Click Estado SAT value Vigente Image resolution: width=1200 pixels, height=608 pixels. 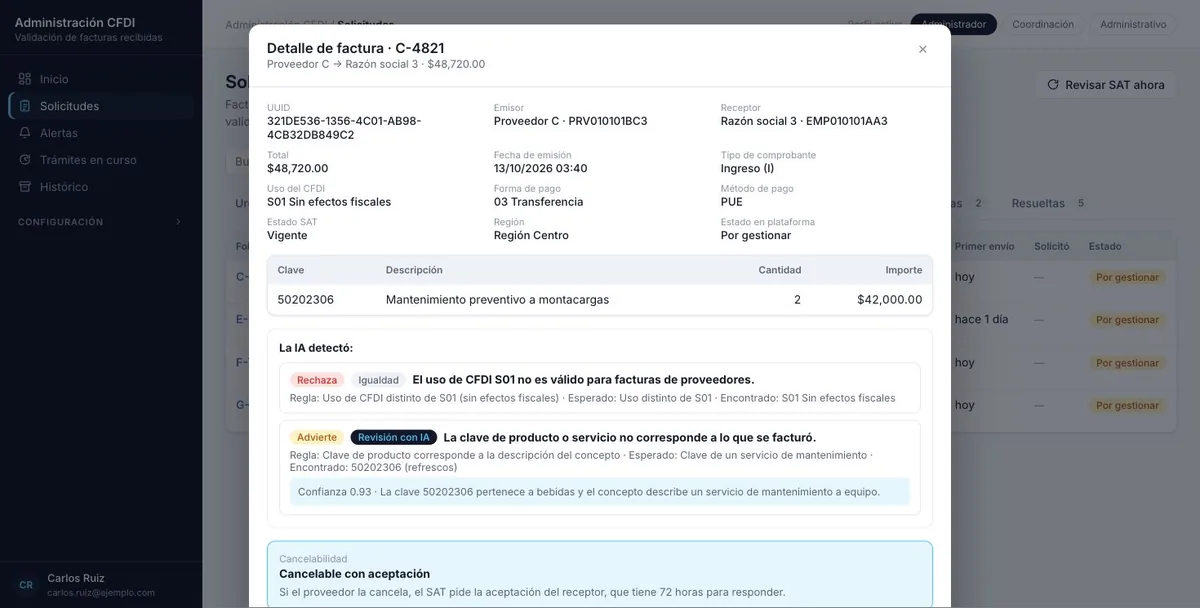pyautogui.click(x=287, y=236)
